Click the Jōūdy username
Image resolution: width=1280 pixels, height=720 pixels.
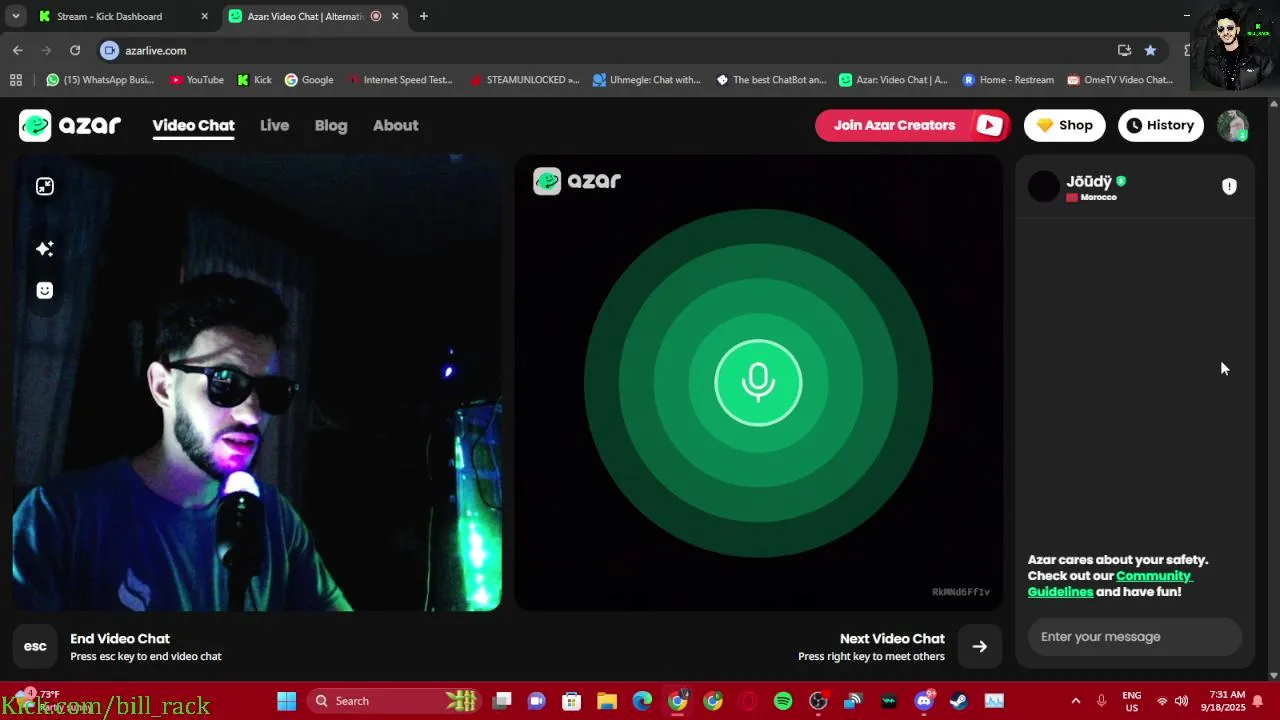pos(1089,181)
